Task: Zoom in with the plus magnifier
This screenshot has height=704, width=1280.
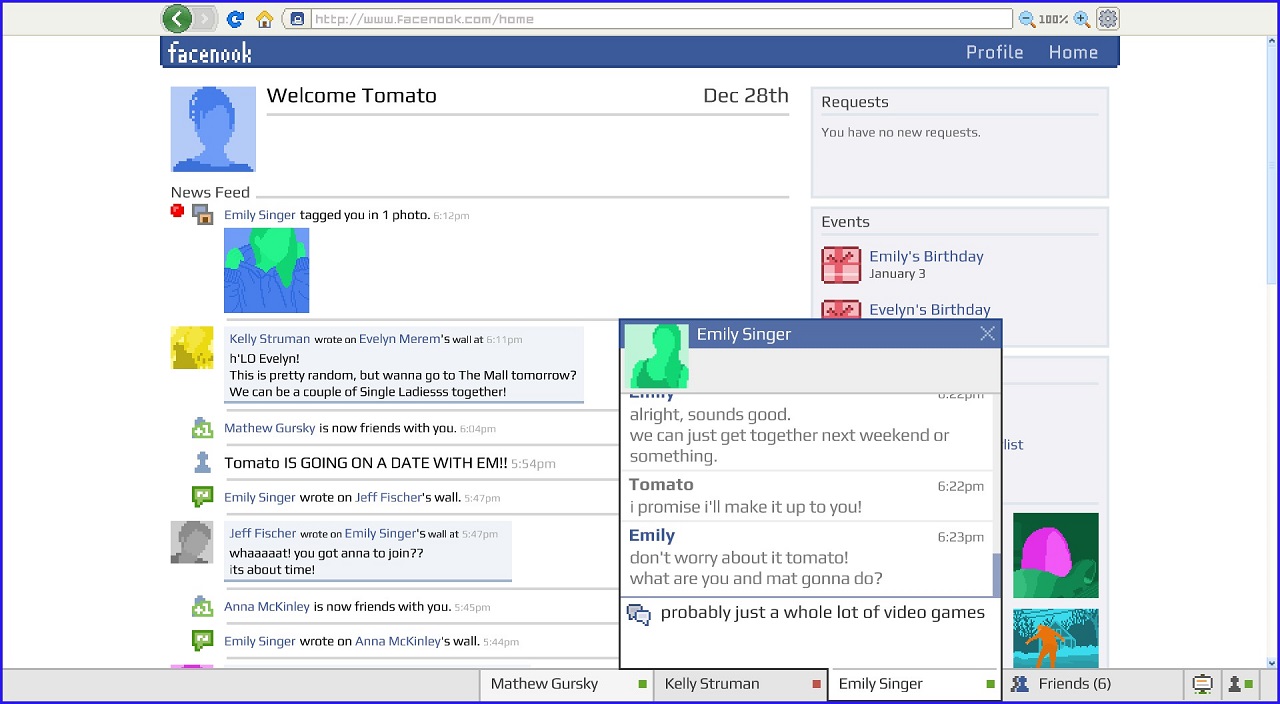Action: tap(1082, 18)
